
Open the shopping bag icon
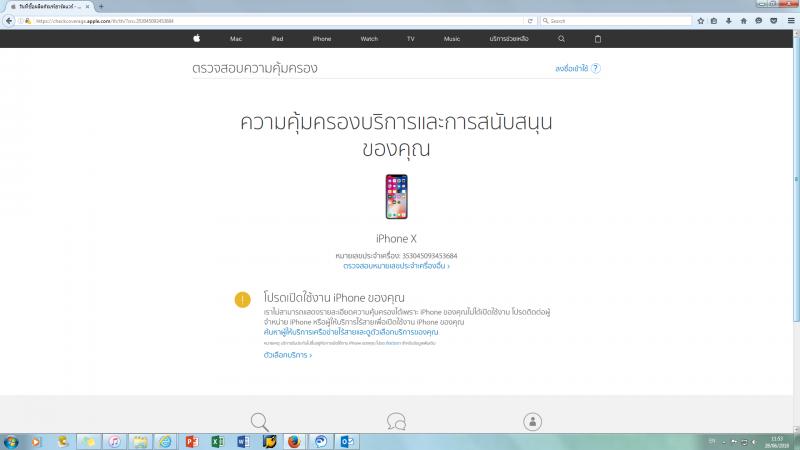(597, 39)
